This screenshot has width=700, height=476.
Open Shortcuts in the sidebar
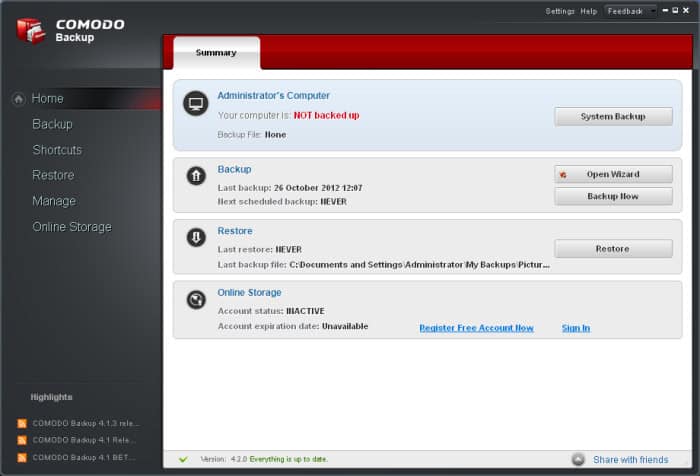pos(57,150)
